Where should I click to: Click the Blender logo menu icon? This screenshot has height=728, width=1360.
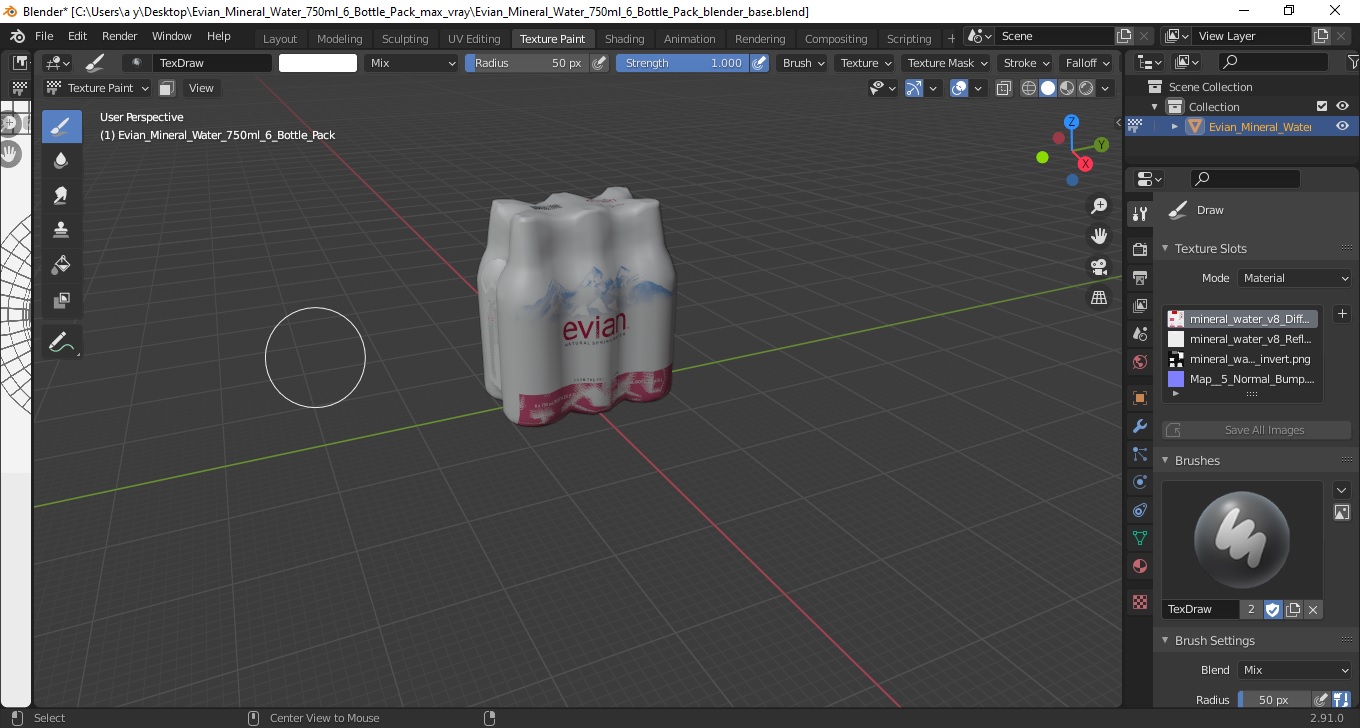pyautogui.click(x=17, y=36)
